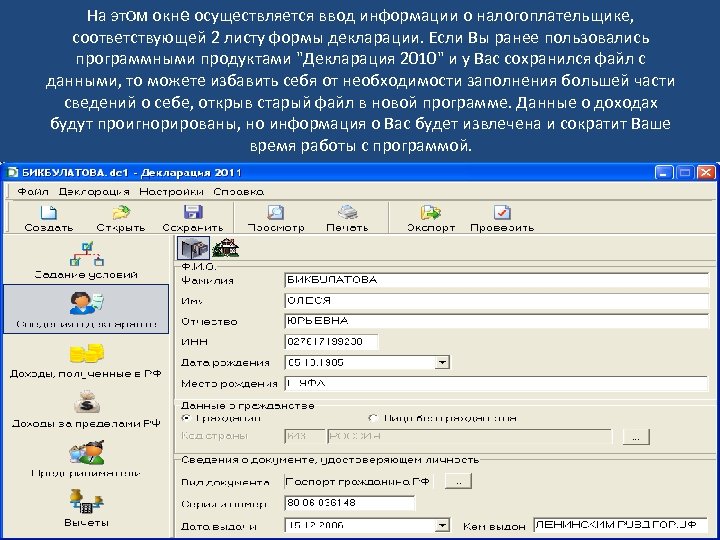
Task: Click the country code browse button (...)
Action: (x=636, y=437)
